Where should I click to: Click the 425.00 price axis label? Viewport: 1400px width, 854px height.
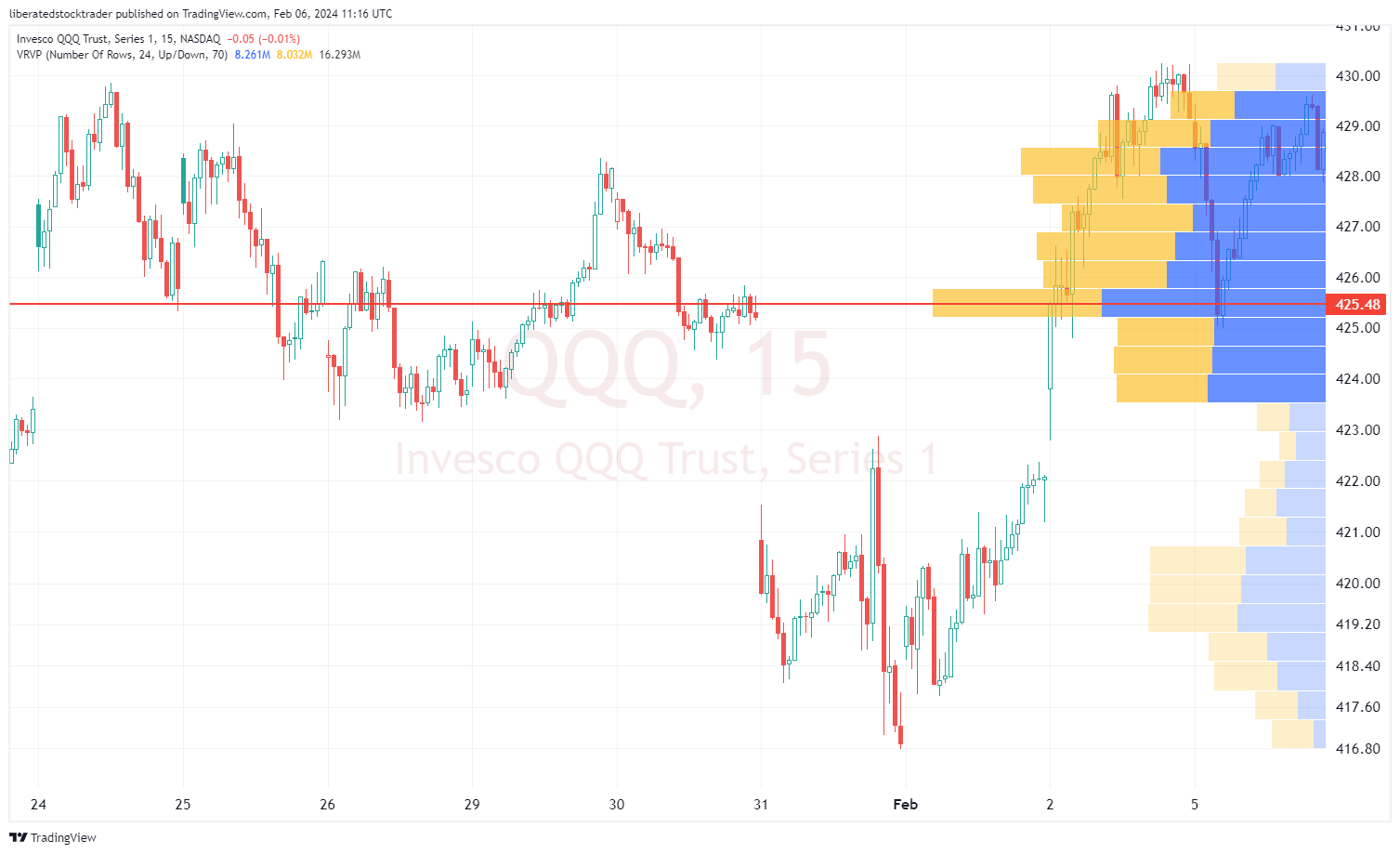[x=1357, y=327]
